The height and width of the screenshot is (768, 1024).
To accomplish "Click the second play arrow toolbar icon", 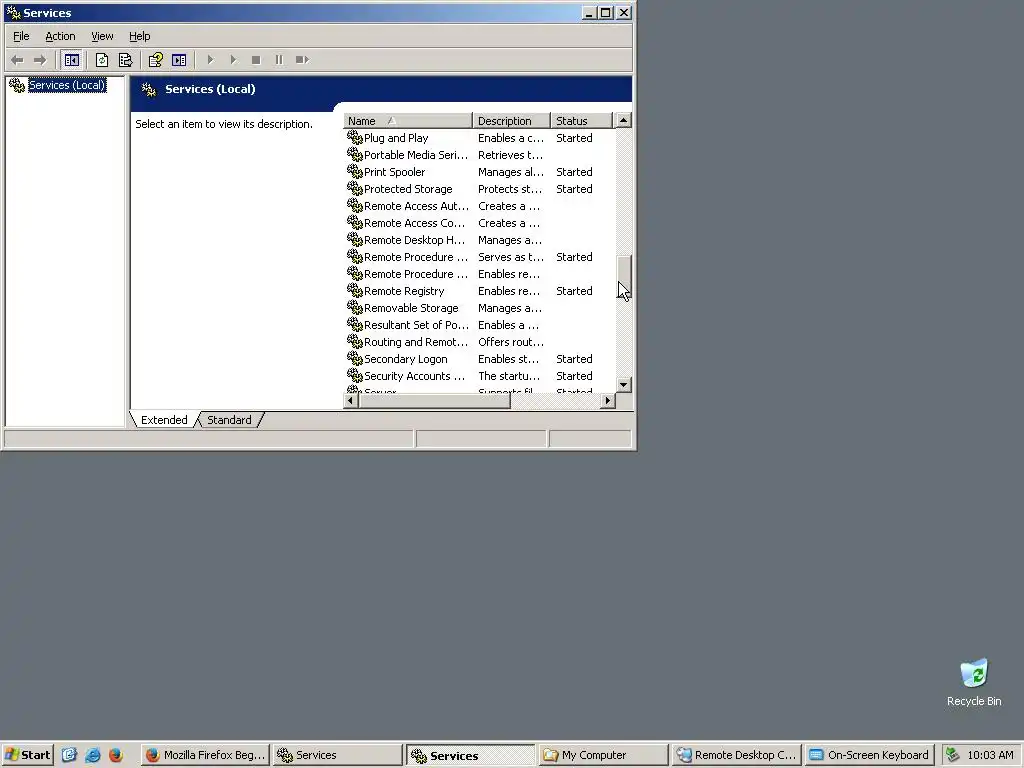I will pyautogui.click(x=233, y=60).
